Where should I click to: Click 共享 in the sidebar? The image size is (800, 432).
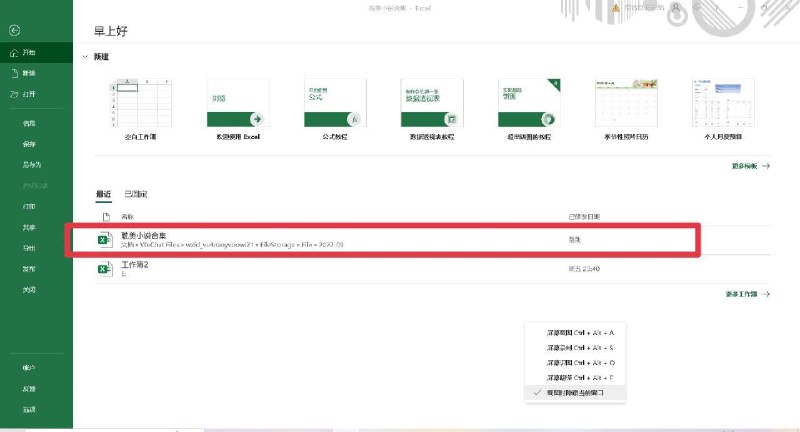click(29, 227)
